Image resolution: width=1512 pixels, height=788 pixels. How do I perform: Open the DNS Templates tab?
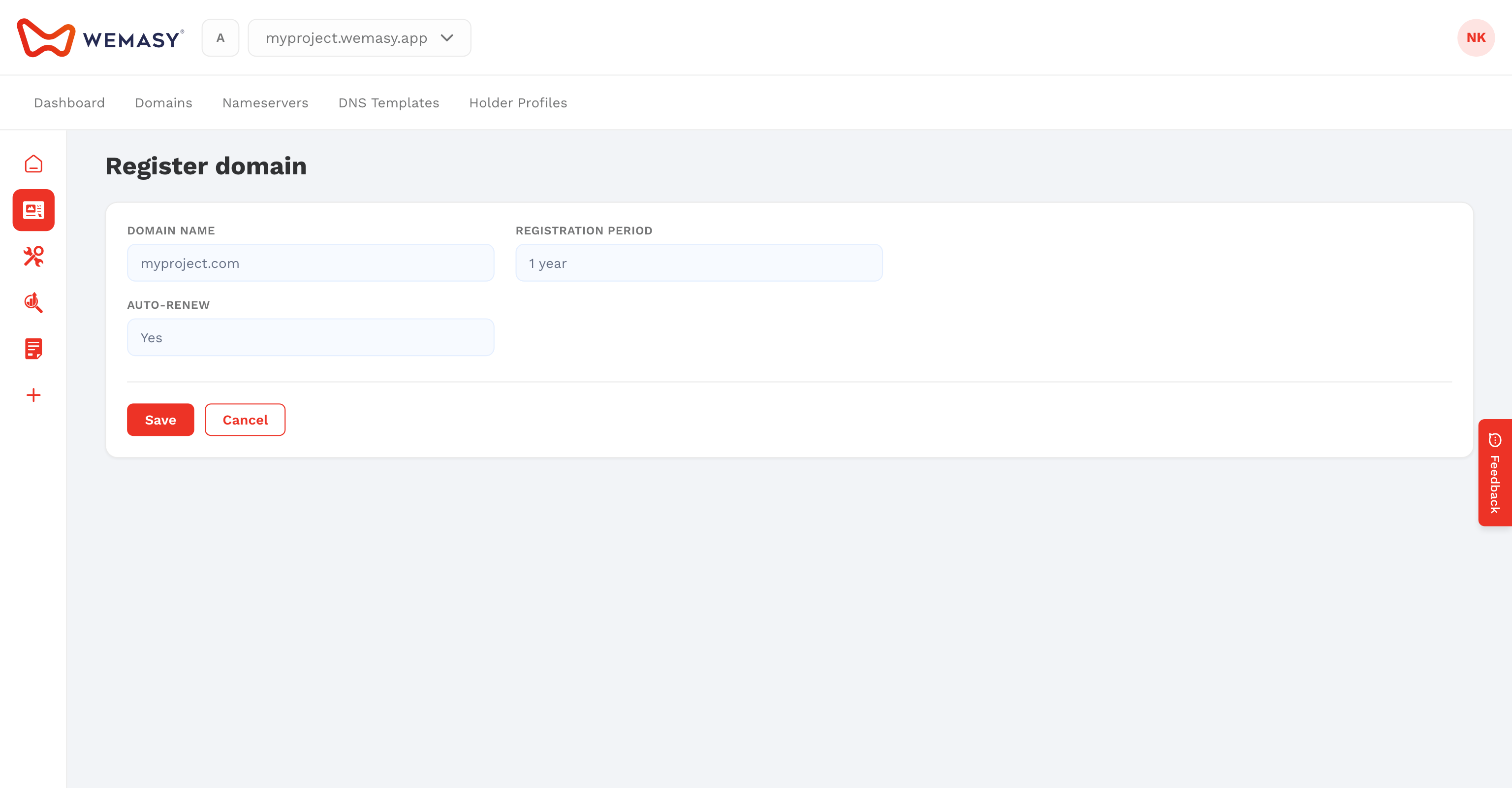pyautogui.click(x=388, y=103)
